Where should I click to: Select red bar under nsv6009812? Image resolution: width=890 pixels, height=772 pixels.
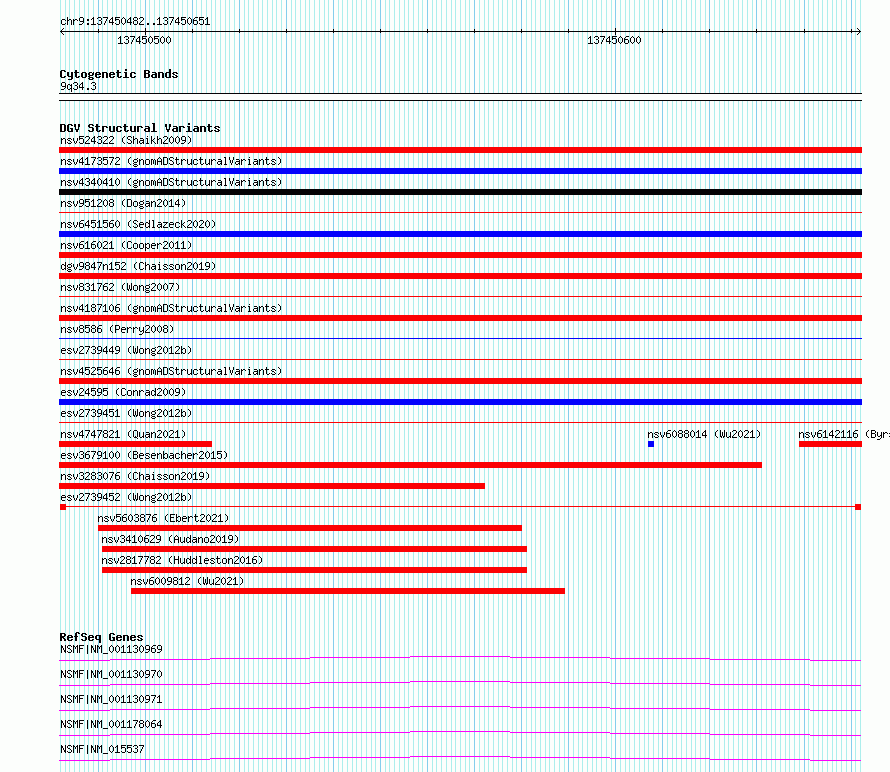point(348,591)
